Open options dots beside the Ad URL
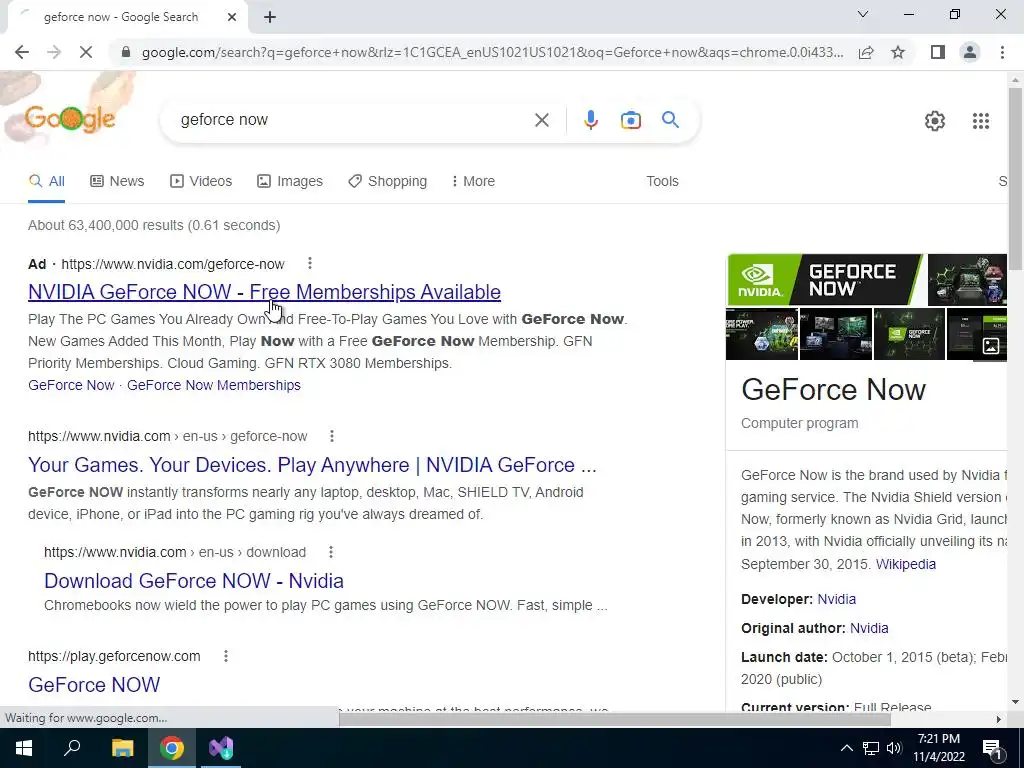The width and height of the screenshot is (1024, 768). pos(310,263)
